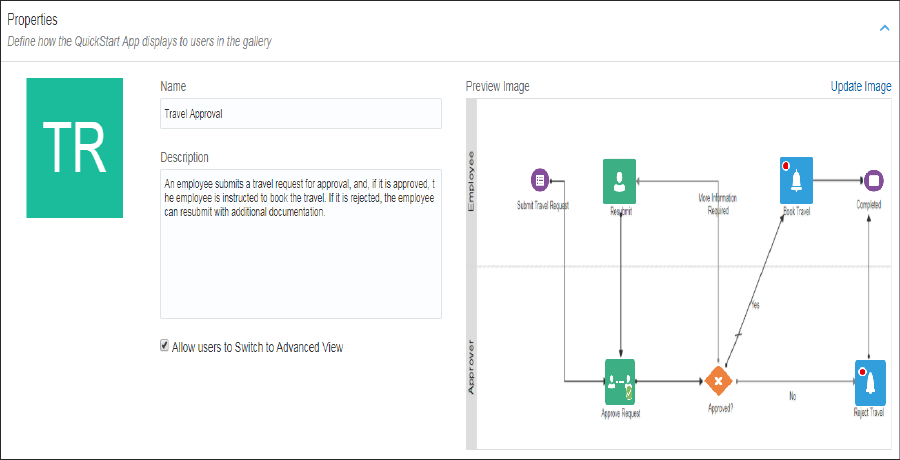
Task: Click the Yes flow label
Action: (755, 306)
